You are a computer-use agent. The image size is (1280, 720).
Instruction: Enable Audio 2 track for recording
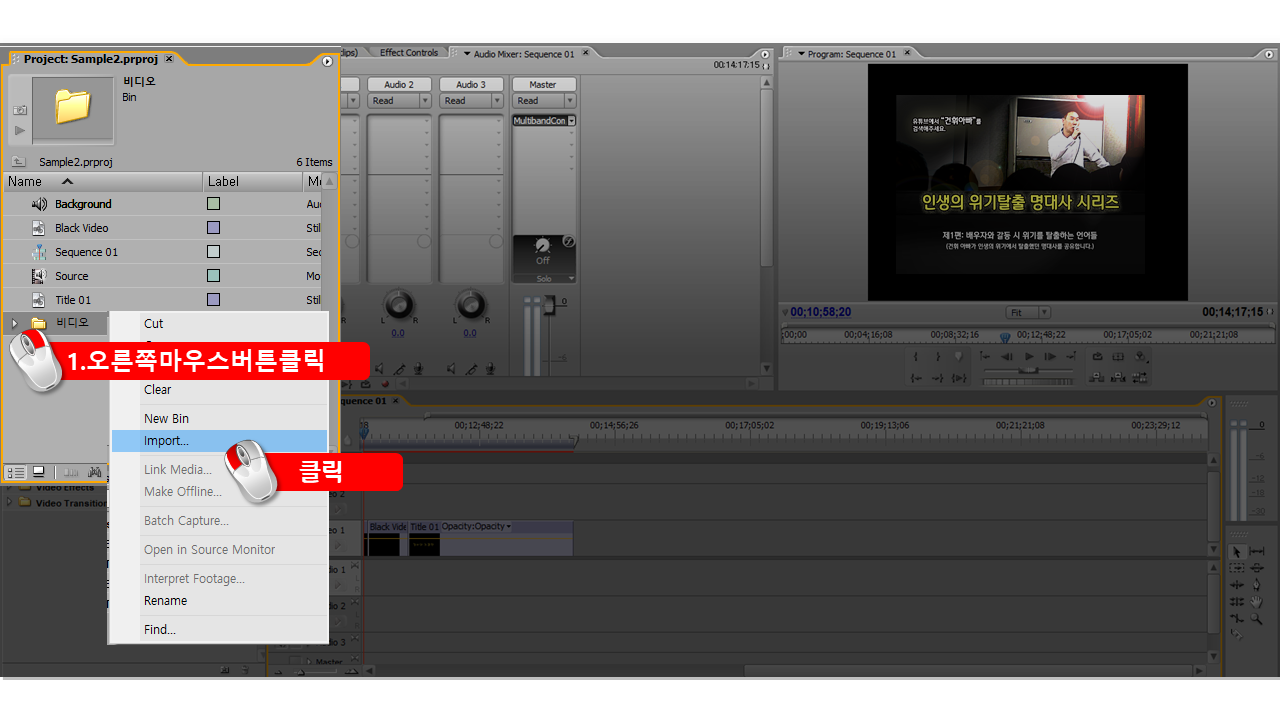(419, 369)
